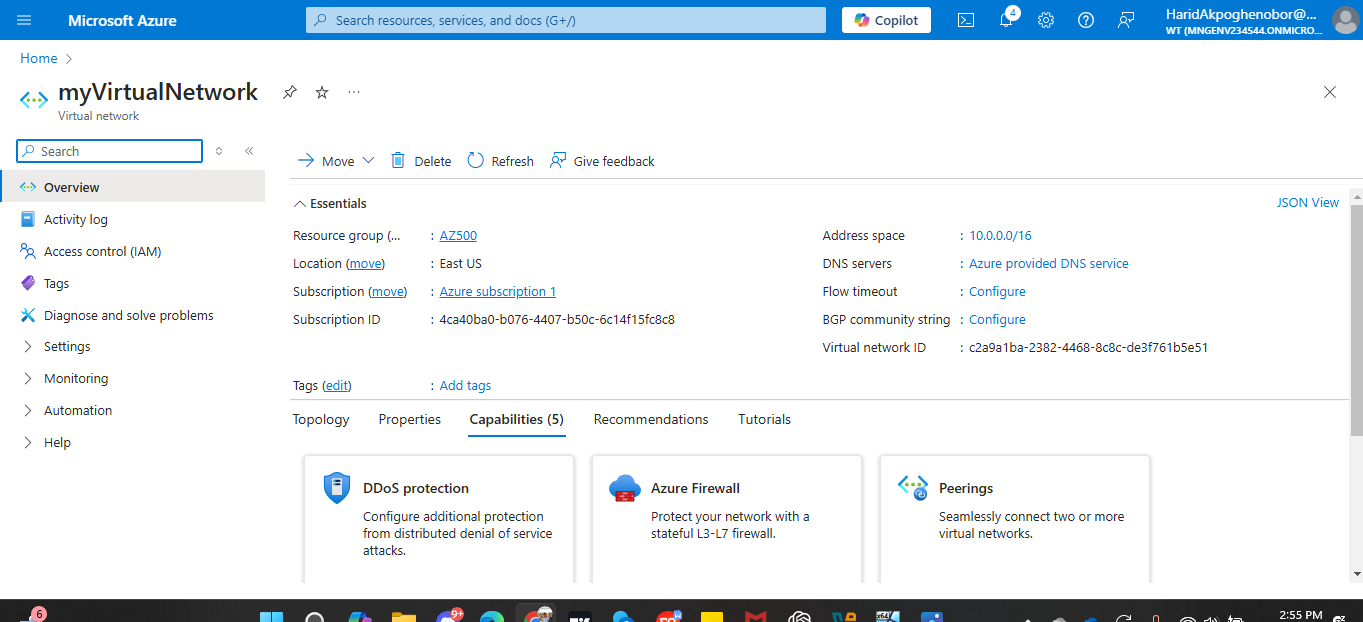The image size is (1363, 622).
Task: Expand the Settings section in the sidebar
Action: click(x=66, y=345)
